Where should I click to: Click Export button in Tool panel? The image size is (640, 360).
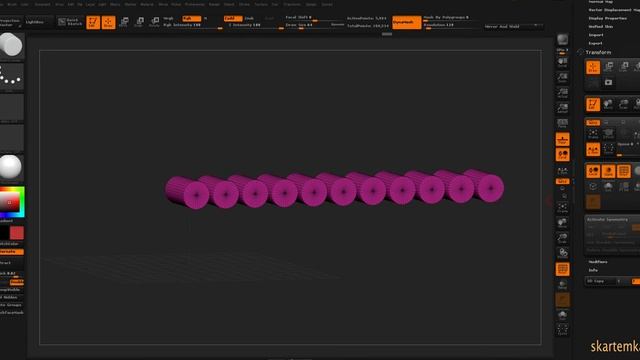click(596, 43)
